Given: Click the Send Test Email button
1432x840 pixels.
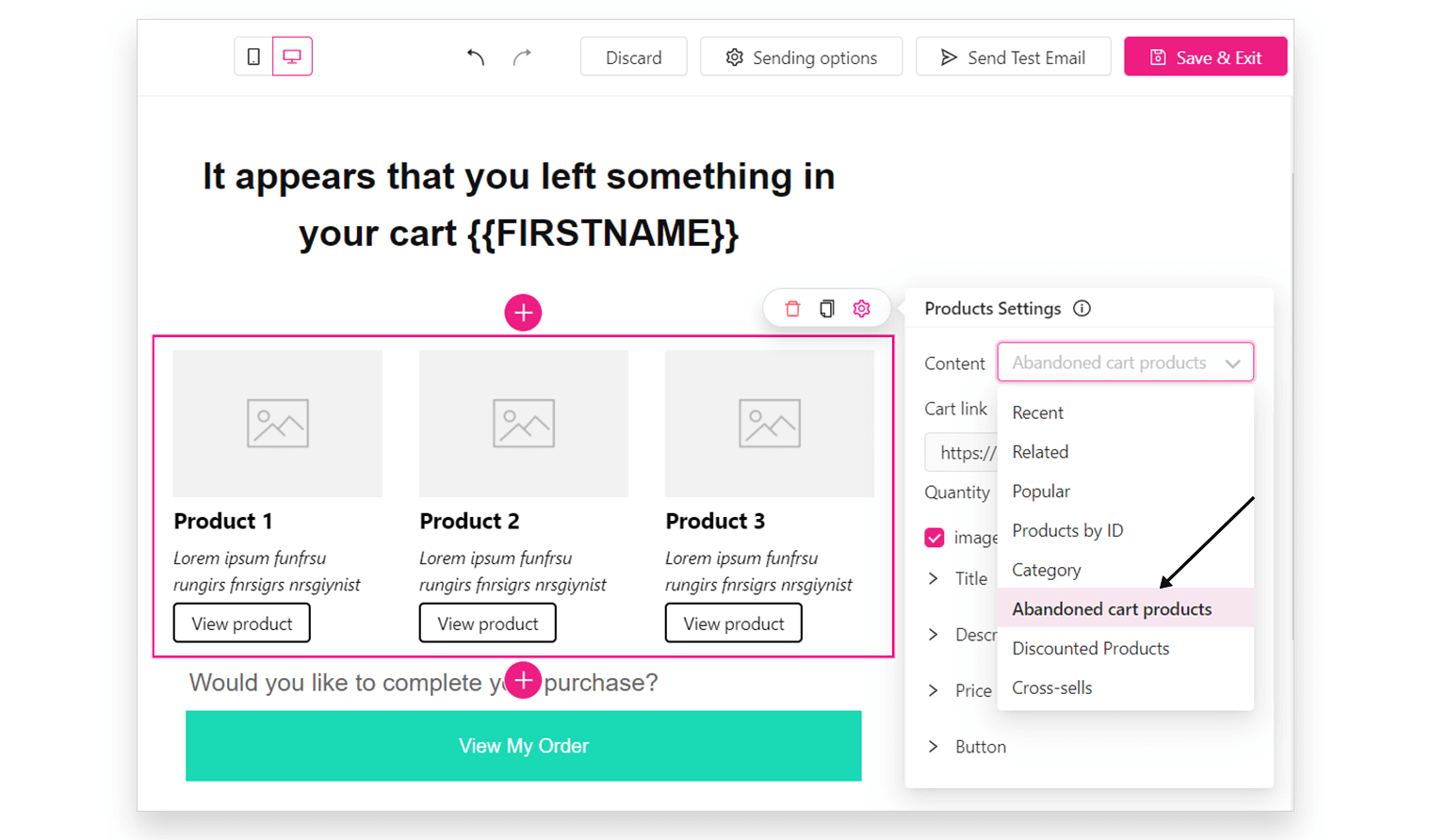Looking at the screenshot, I should pyautogui.click(x=1013, y=57).
